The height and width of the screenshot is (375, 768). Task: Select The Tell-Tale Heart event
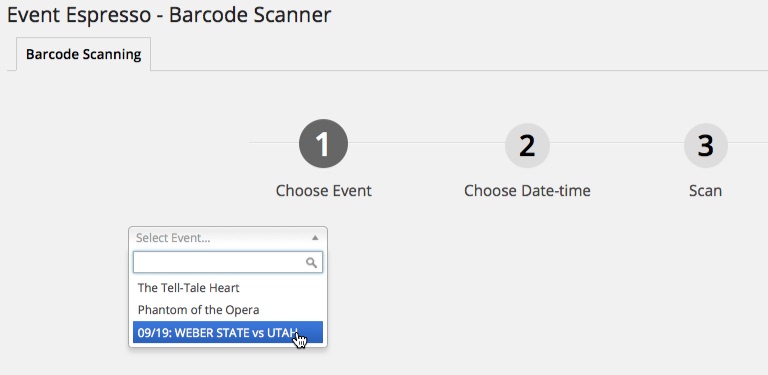tap(228, 287)
